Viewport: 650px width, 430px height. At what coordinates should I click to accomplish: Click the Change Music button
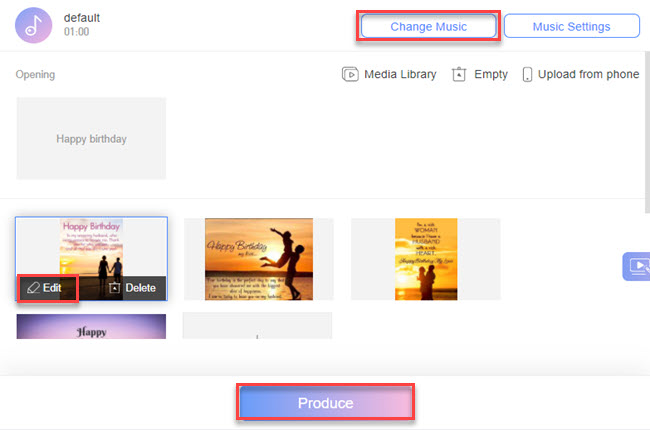click(x=428, y=26)
